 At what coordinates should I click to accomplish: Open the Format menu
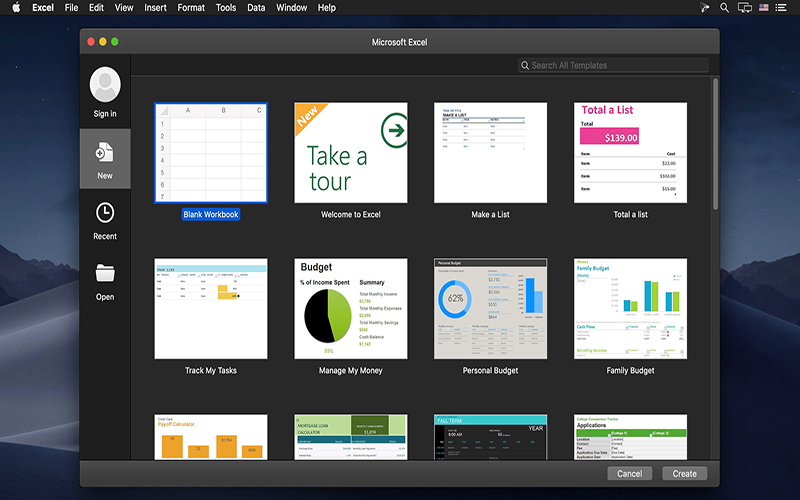[191, 7]
